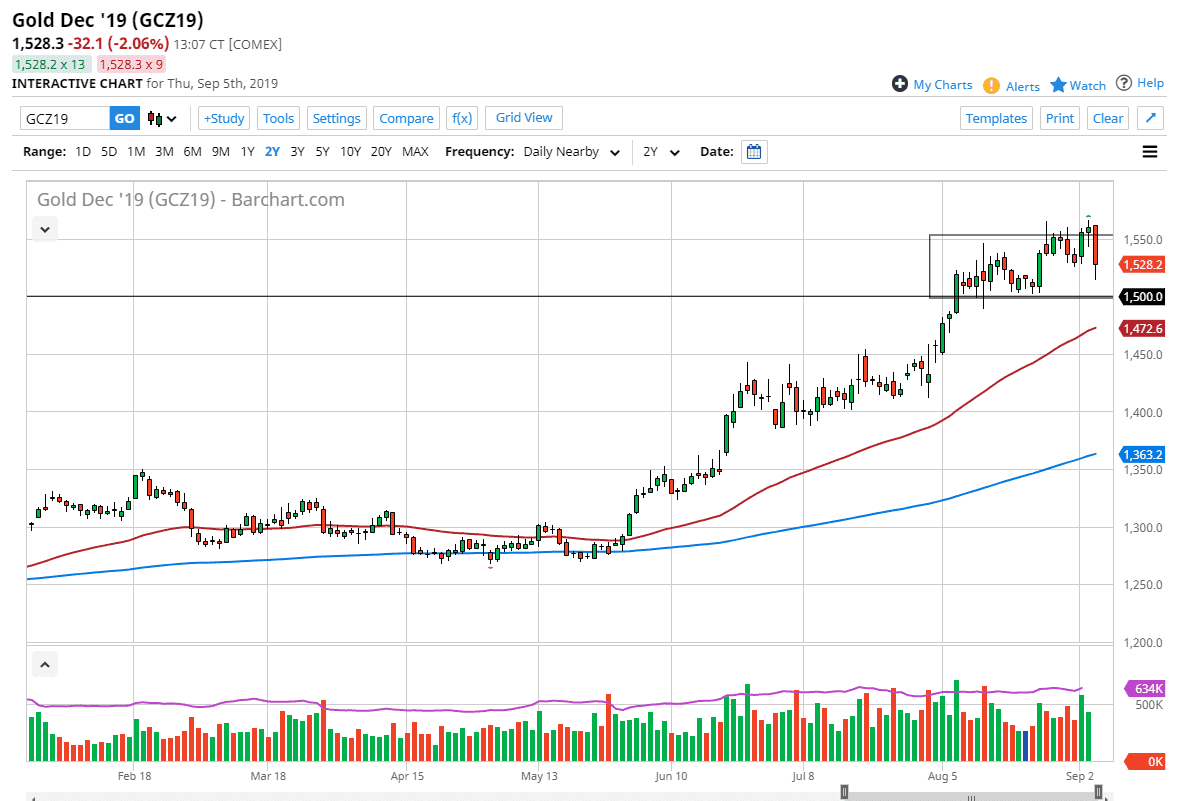Switch to Grid View
This screenshot has width=1177, height=801.
tap(524, 118)
